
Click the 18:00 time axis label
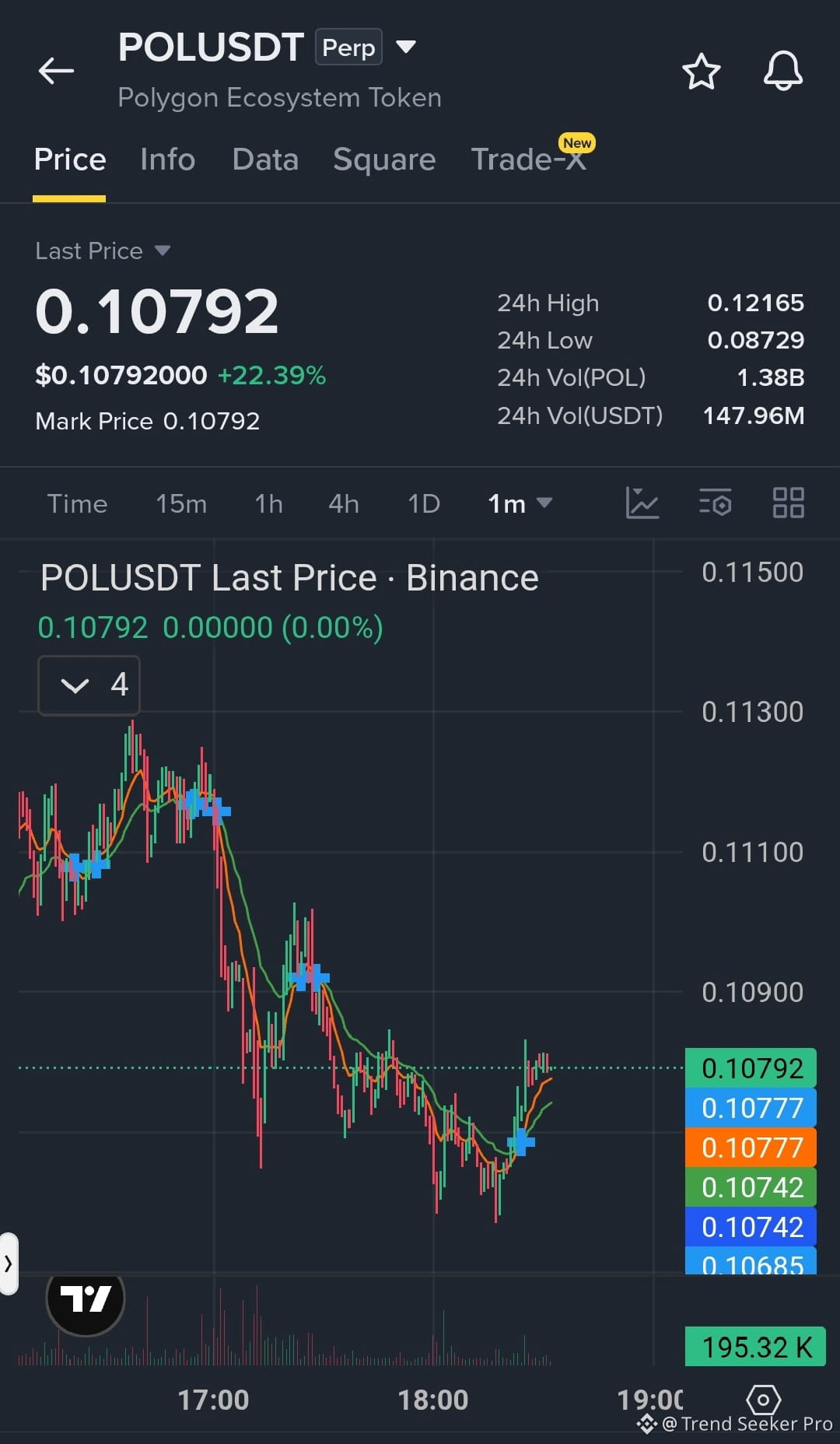[x=433, y=1400]
